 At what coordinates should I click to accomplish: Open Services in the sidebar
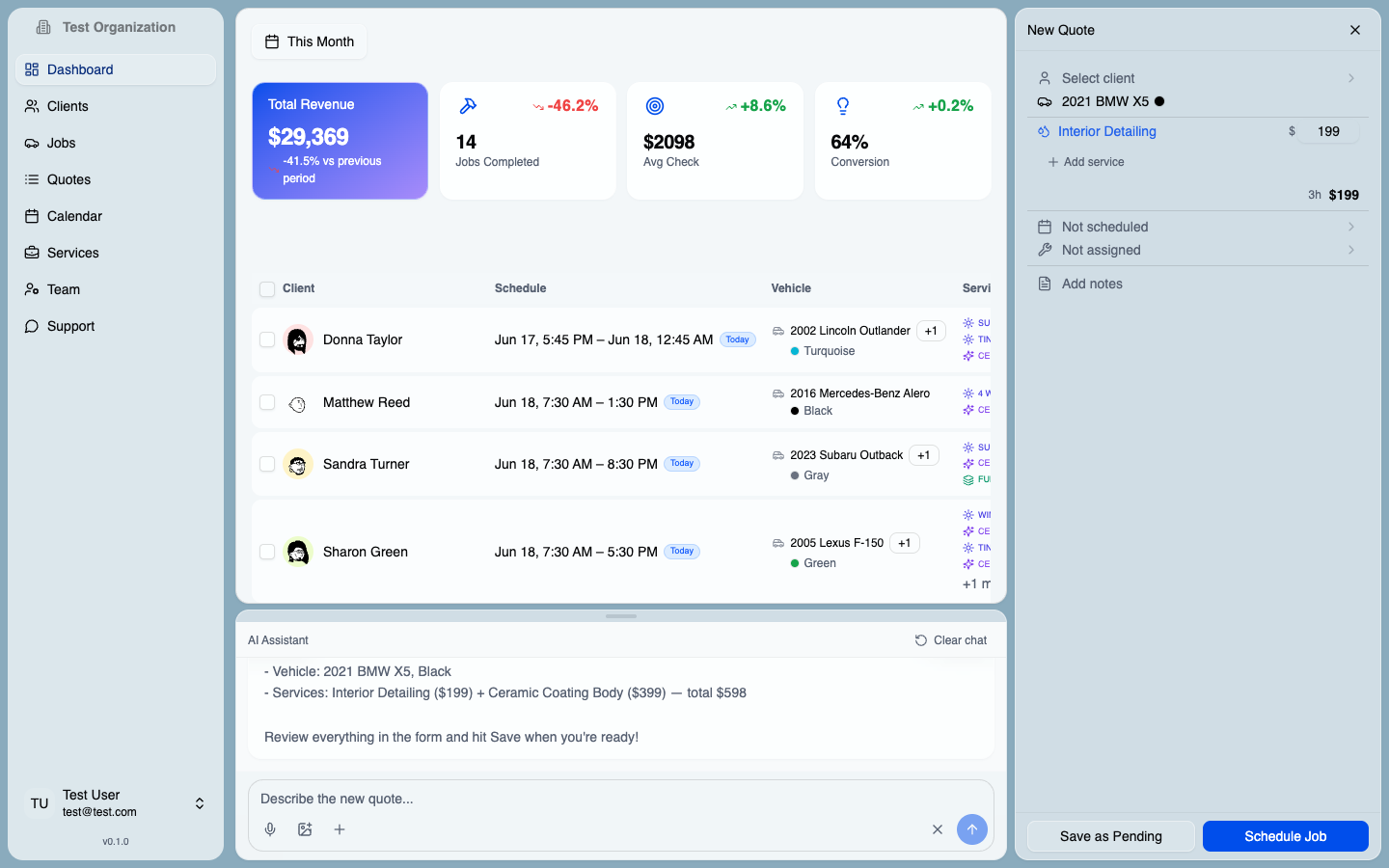click(116, 253)
